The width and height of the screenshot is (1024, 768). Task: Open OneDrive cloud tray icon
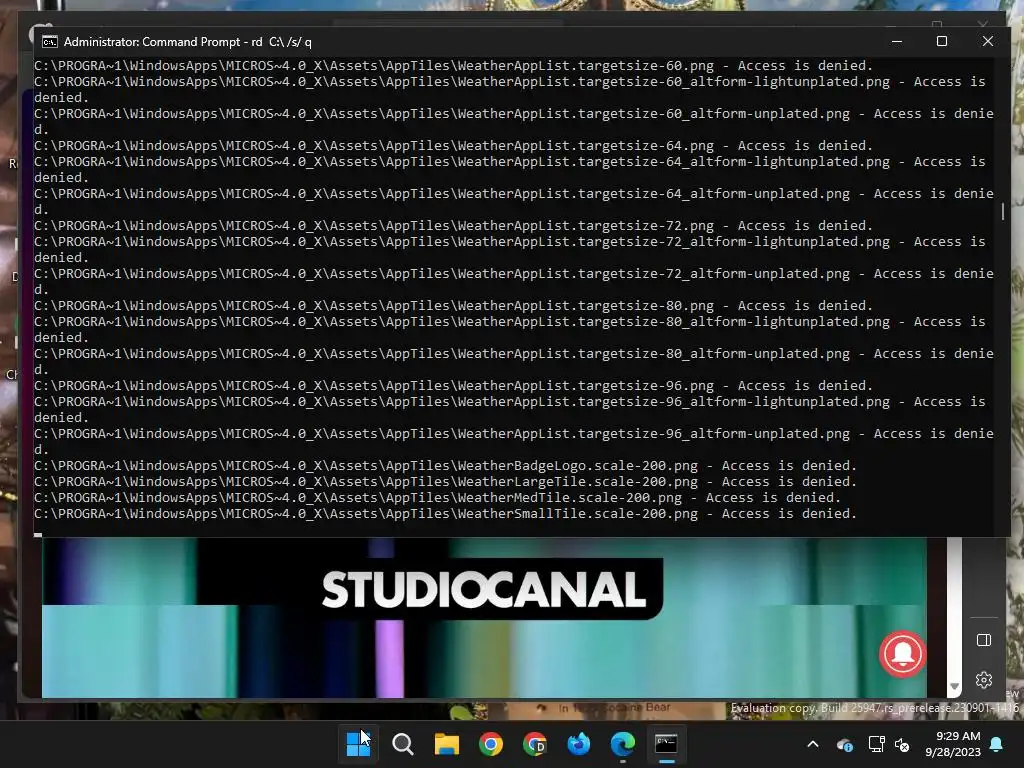pyautogui.click(x=844, y=744)
